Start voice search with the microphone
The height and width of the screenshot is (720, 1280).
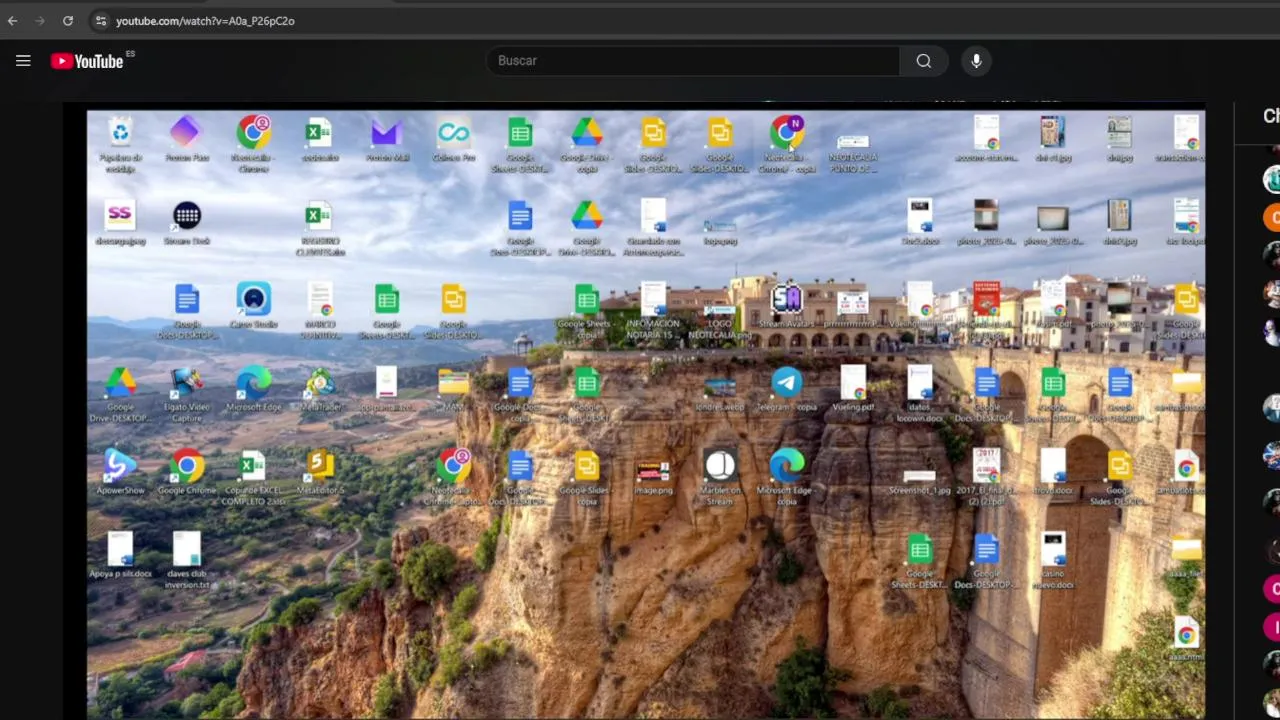(x=976, y=61)
